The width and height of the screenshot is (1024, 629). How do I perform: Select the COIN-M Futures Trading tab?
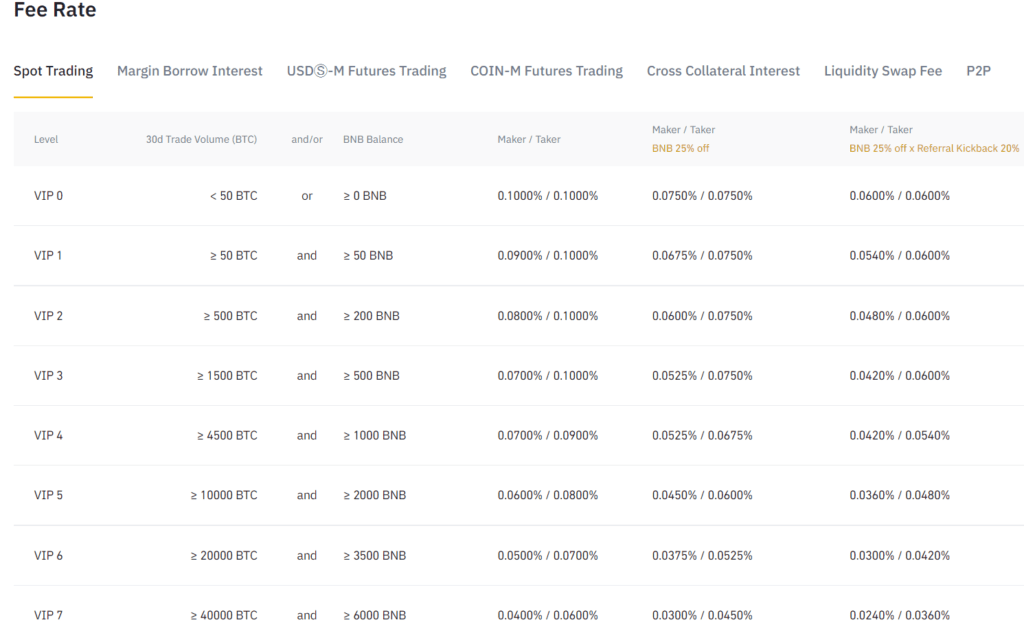click(x=546, y=71)
